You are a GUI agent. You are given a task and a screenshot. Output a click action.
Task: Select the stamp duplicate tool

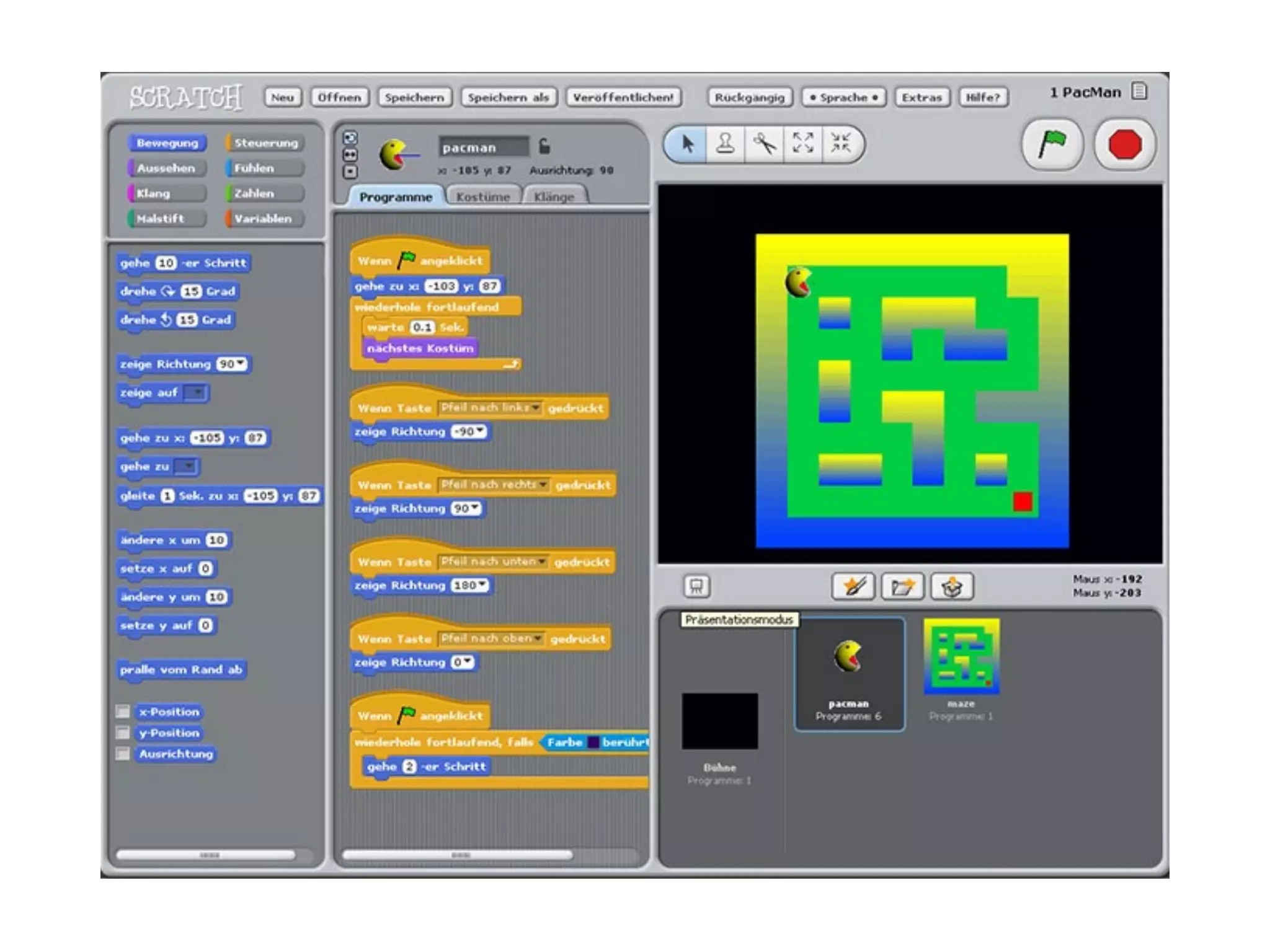(x=725, y=144)
